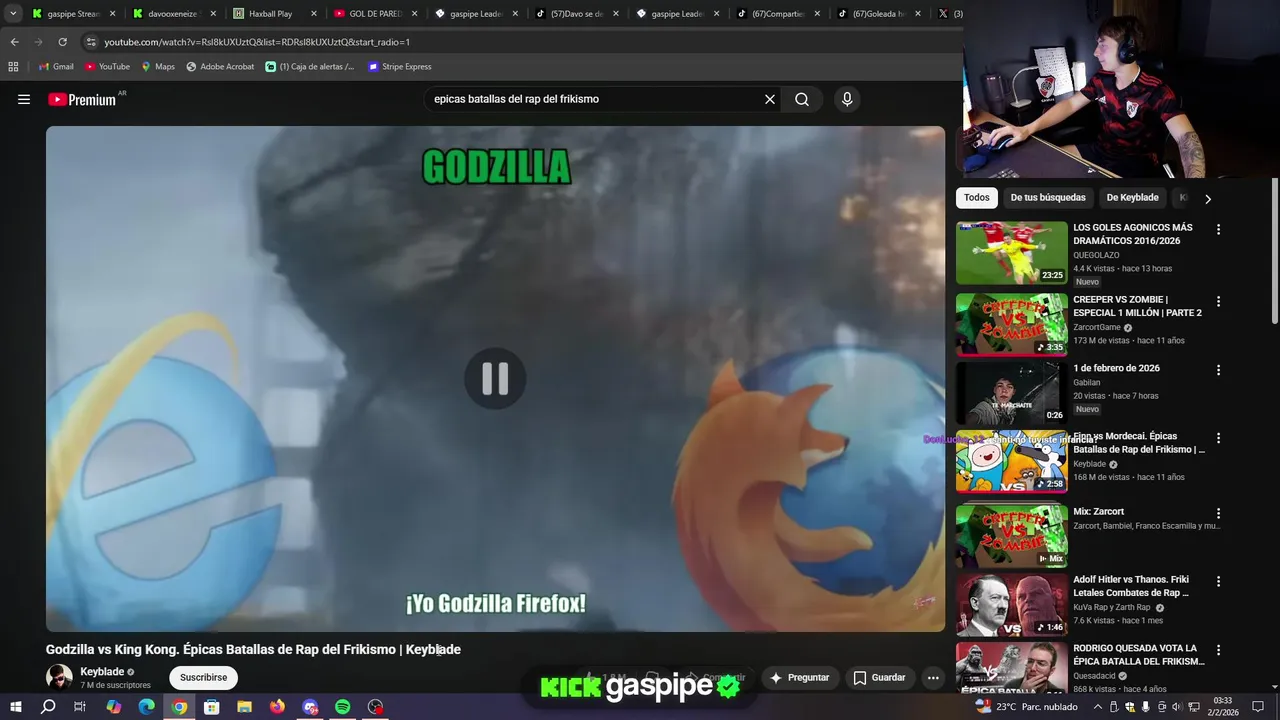This screenshot has height=720, width=1280.
Task: Open options for CREEPER VS ZOMBIE video
Action: [1218, 301]
